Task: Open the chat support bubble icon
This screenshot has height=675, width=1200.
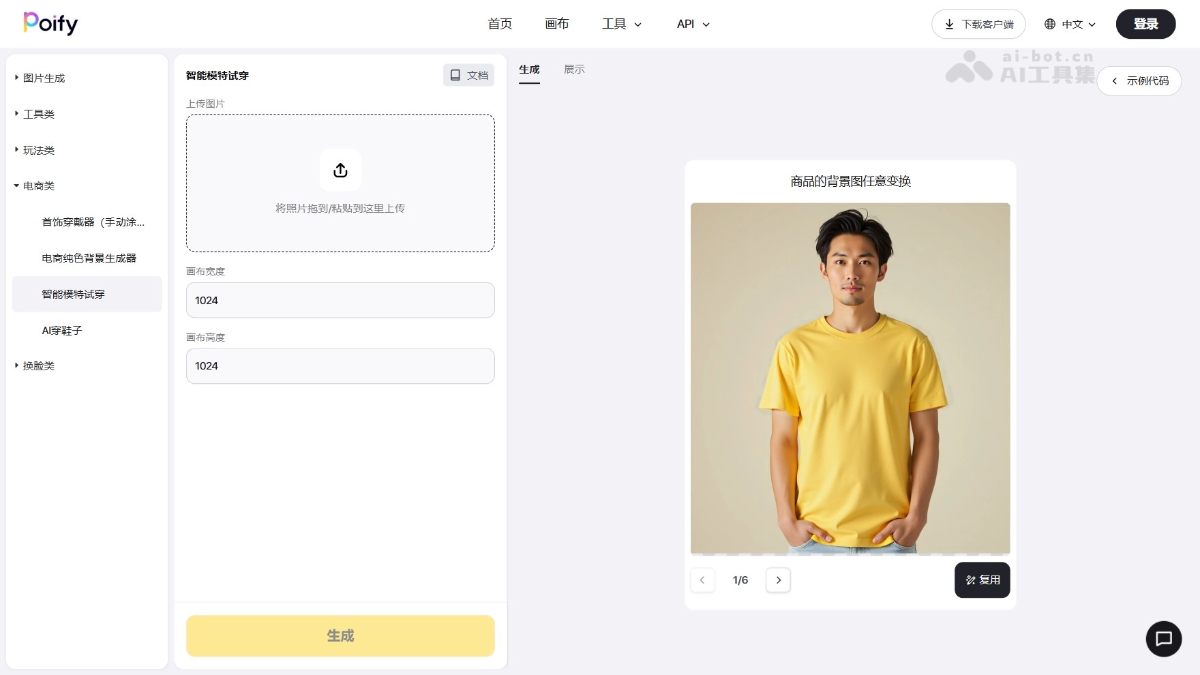Action: pos(1163,638)
